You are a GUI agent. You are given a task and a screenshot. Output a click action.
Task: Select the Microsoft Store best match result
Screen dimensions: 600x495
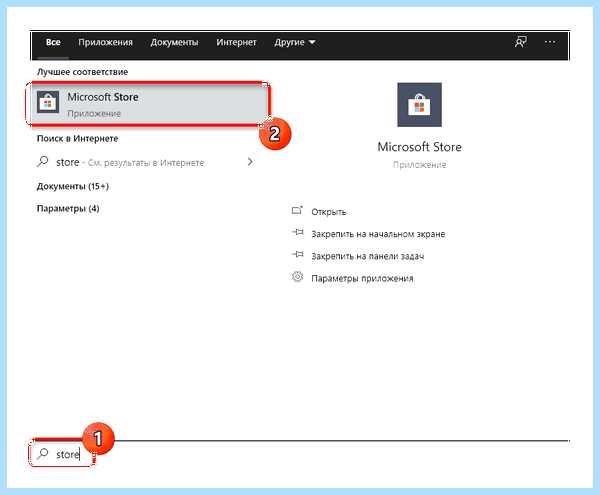pyautogui.click(x=149, y=104)
